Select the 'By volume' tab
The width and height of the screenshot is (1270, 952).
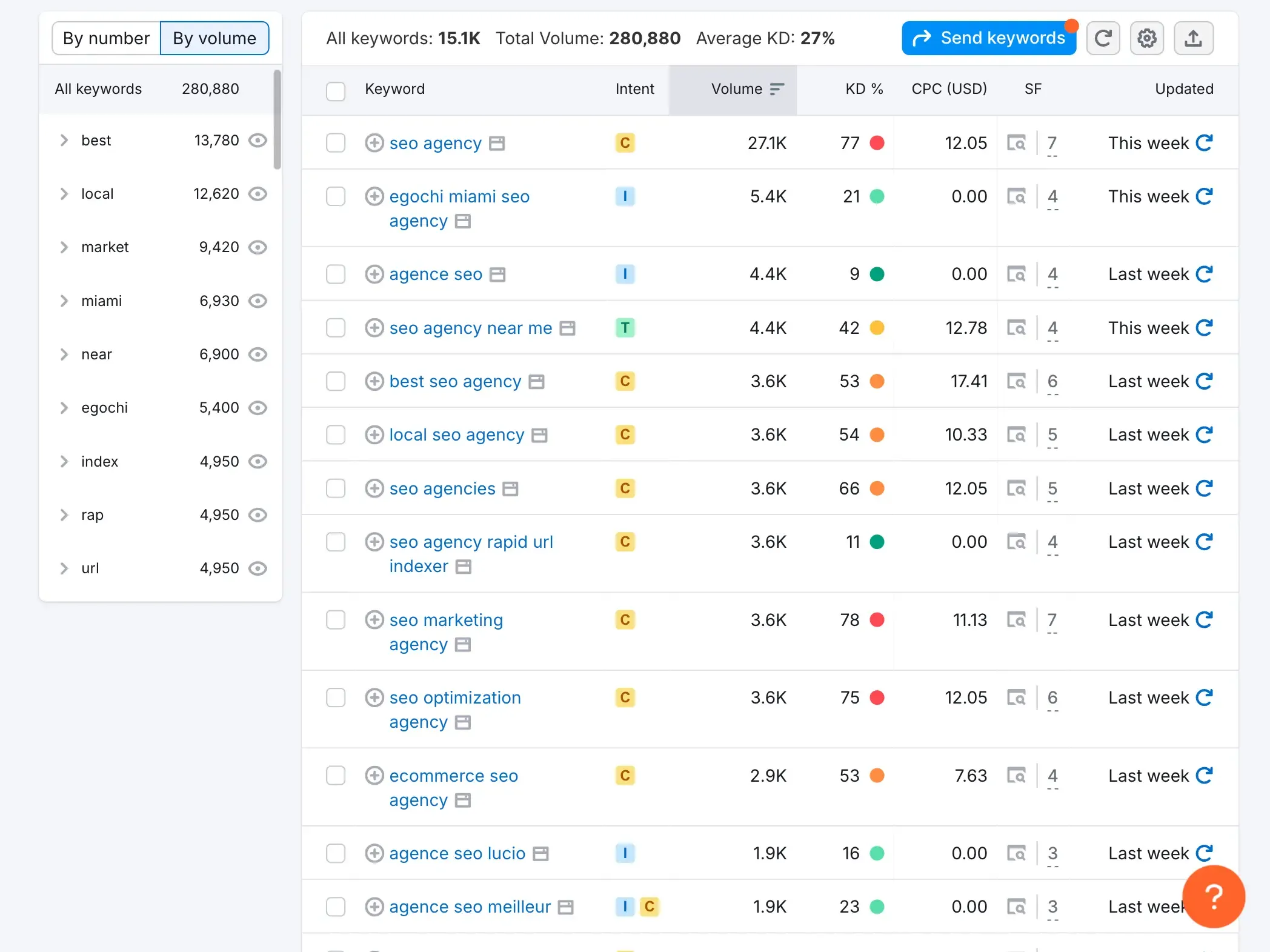214,38
